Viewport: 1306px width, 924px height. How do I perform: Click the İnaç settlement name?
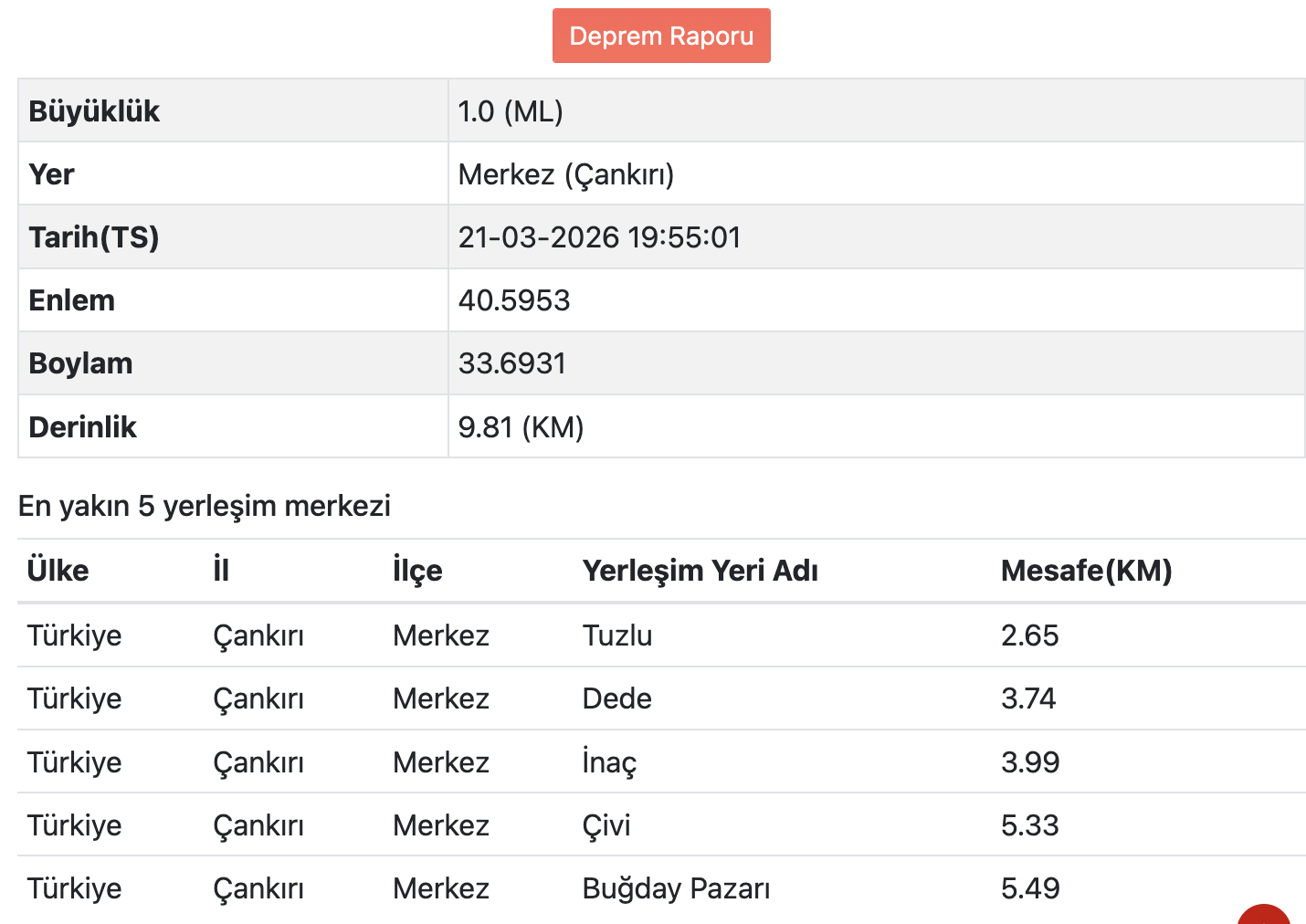click(x=609, y=762)
